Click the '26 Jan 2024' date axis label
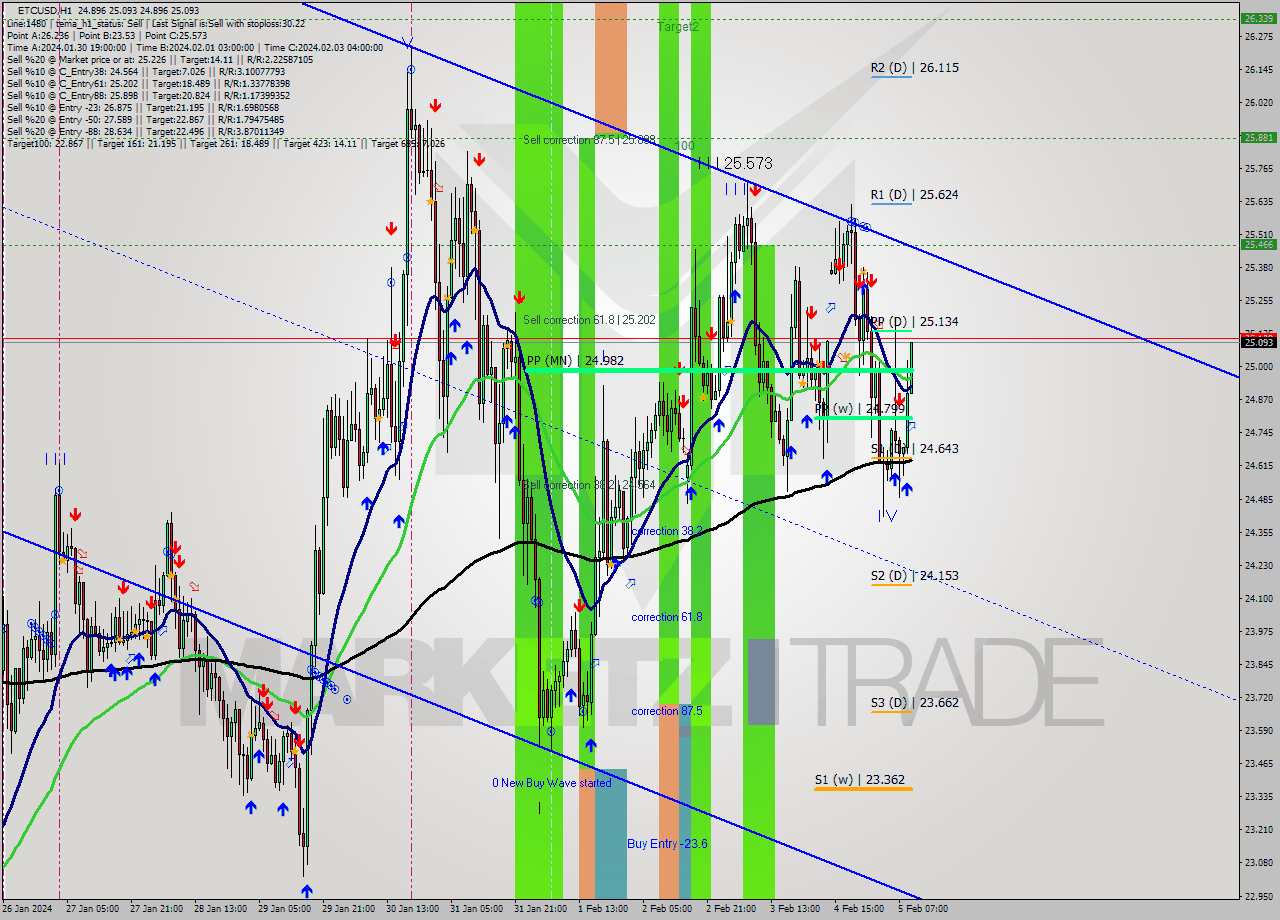Viewport: 1280px width, 920px height. [x=27, y=909]
